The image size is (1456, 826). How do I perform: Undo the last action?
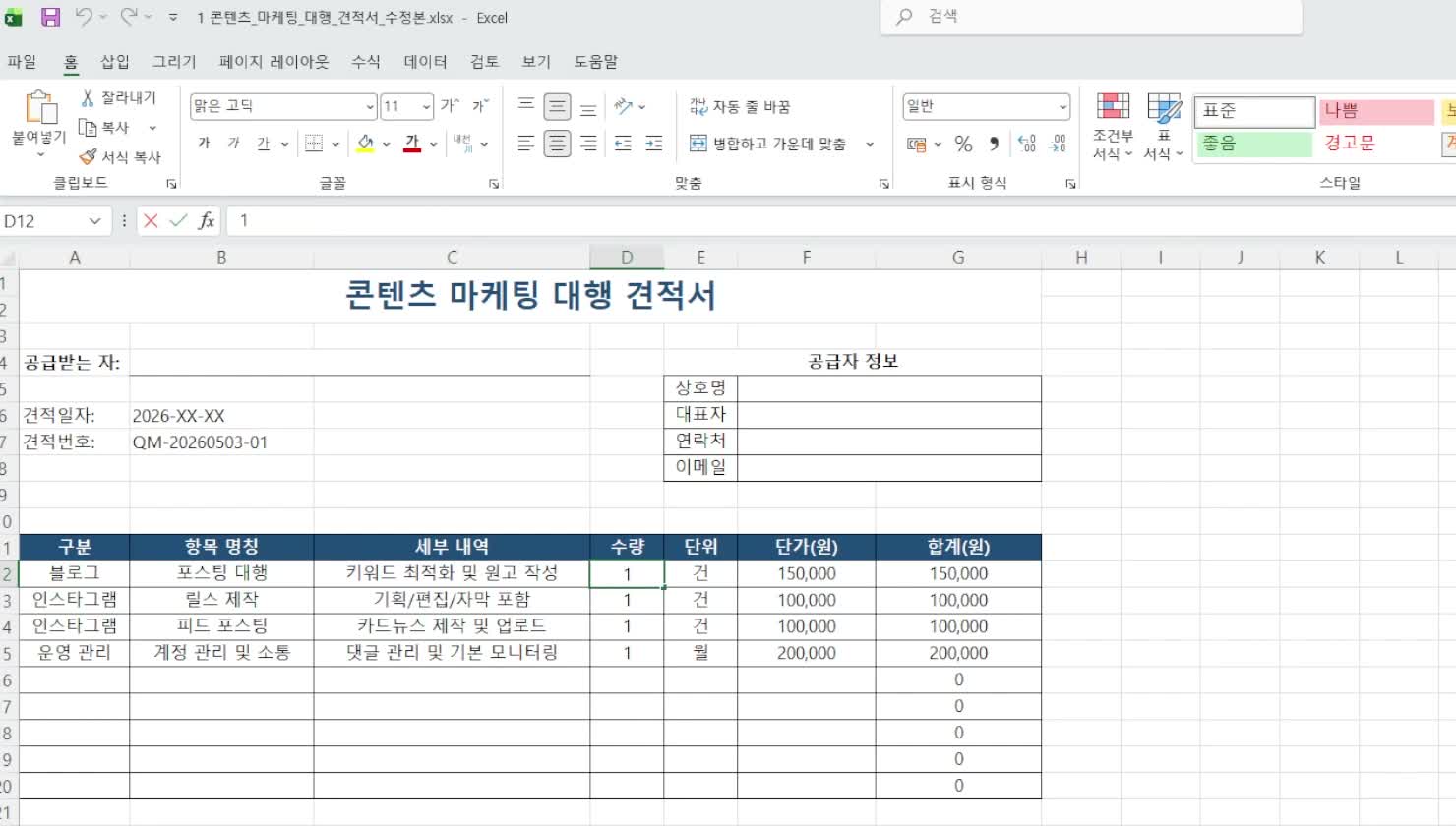pyautogui.click(x=85, y=17)
